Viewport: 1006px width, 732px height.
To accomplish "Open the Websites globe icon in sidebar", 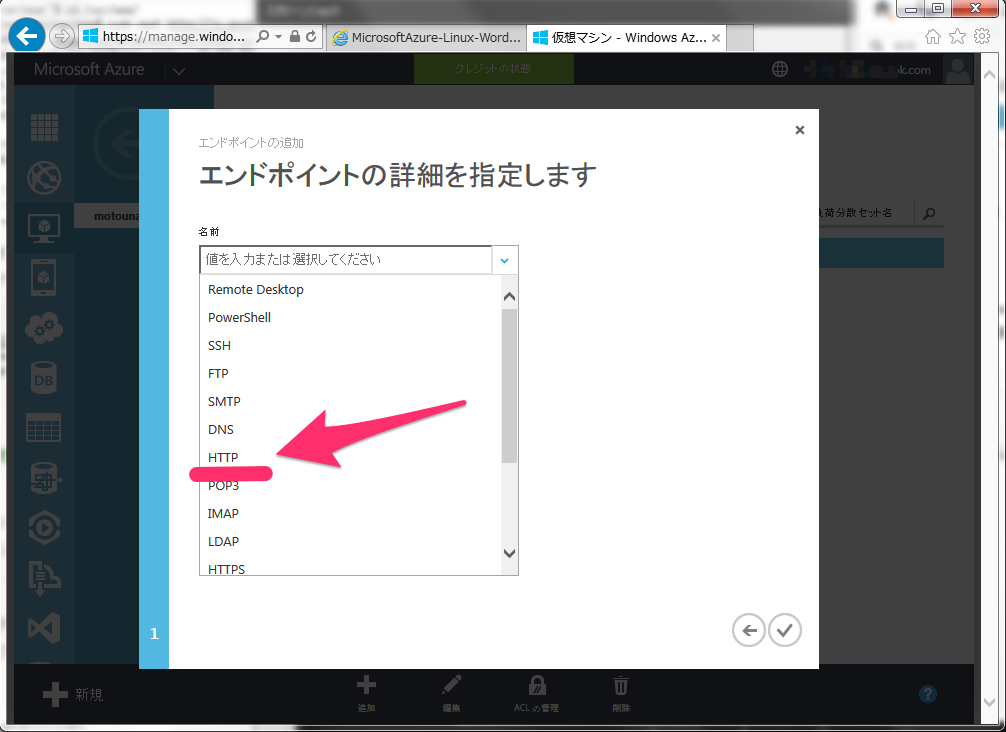I will 44,178.
